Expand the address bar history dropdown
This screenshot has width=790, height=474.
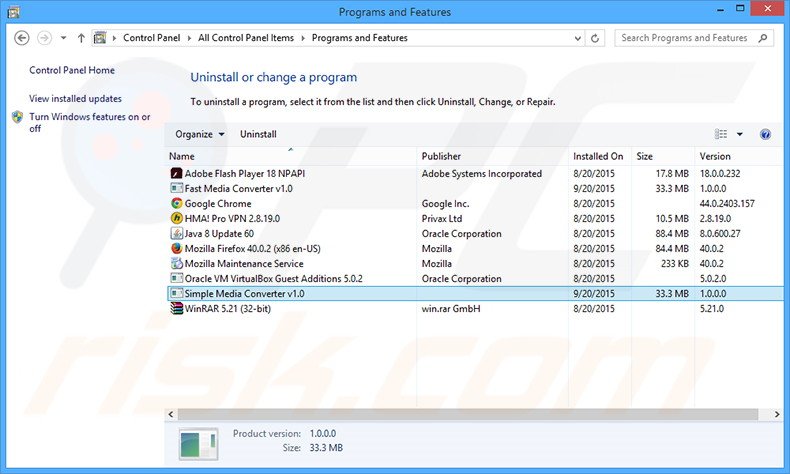pyautogui.click(x=577, y=38)
